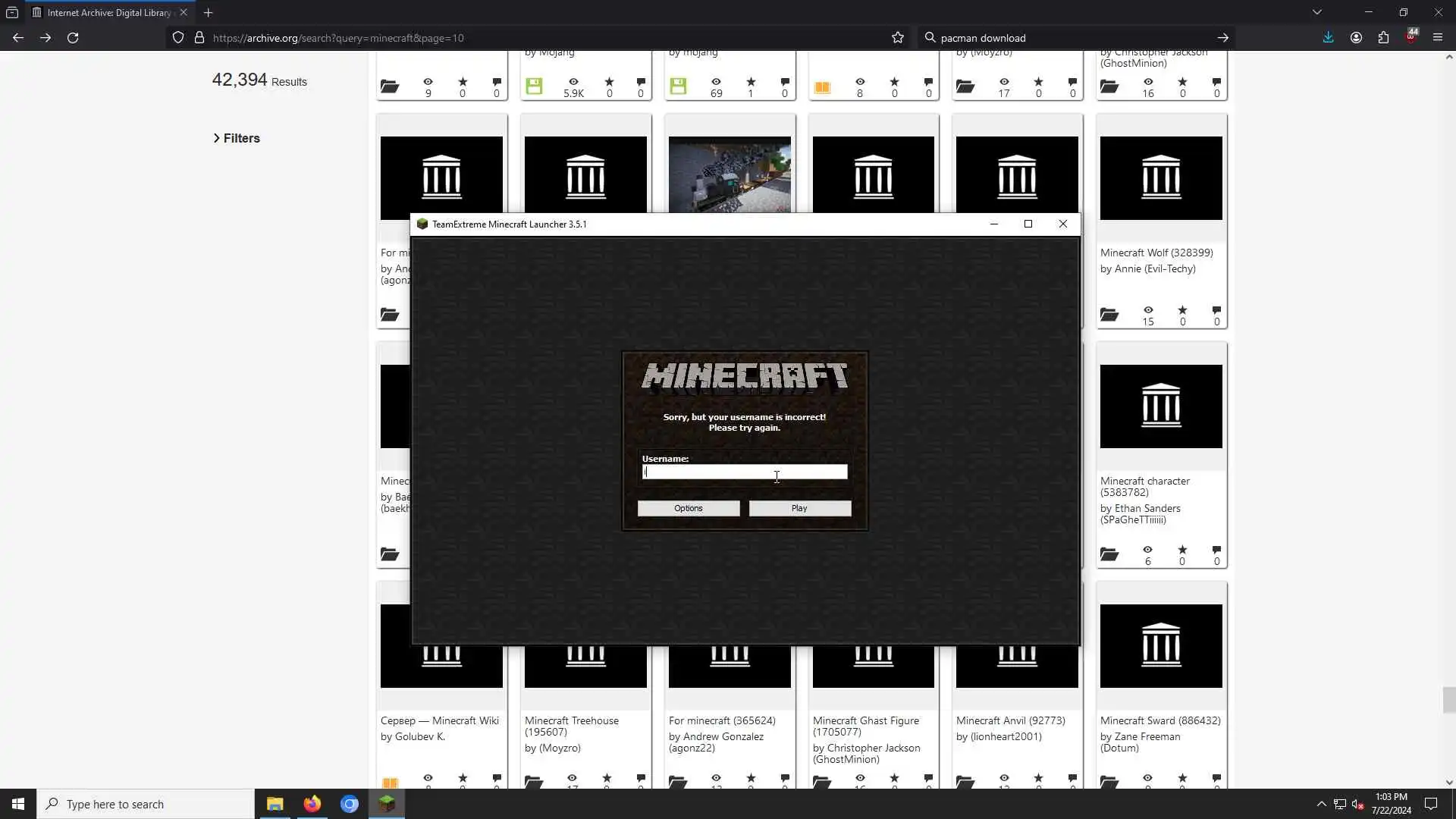This screenshot has height=819, width=1456.
Task: Click the Minecraft launcher taskbar icon
Action: 387,804
